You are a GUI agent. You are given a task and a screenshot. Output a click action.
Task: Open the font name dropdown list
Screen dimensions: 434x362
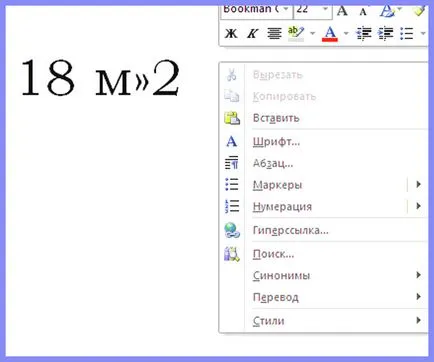286,9
